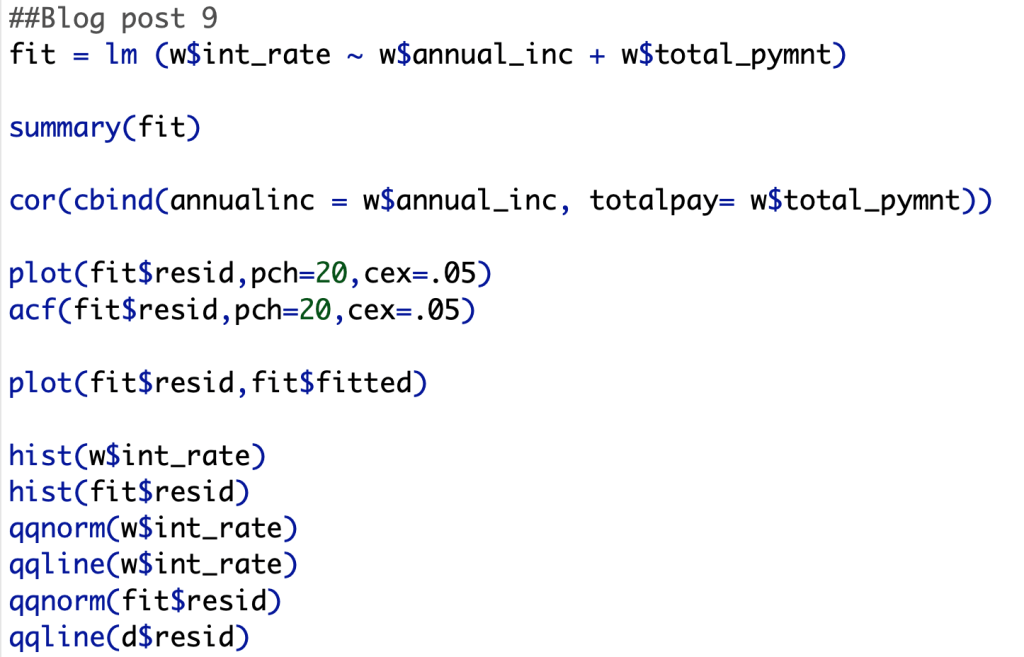Place cursor on the 'lm' function name

121,54
